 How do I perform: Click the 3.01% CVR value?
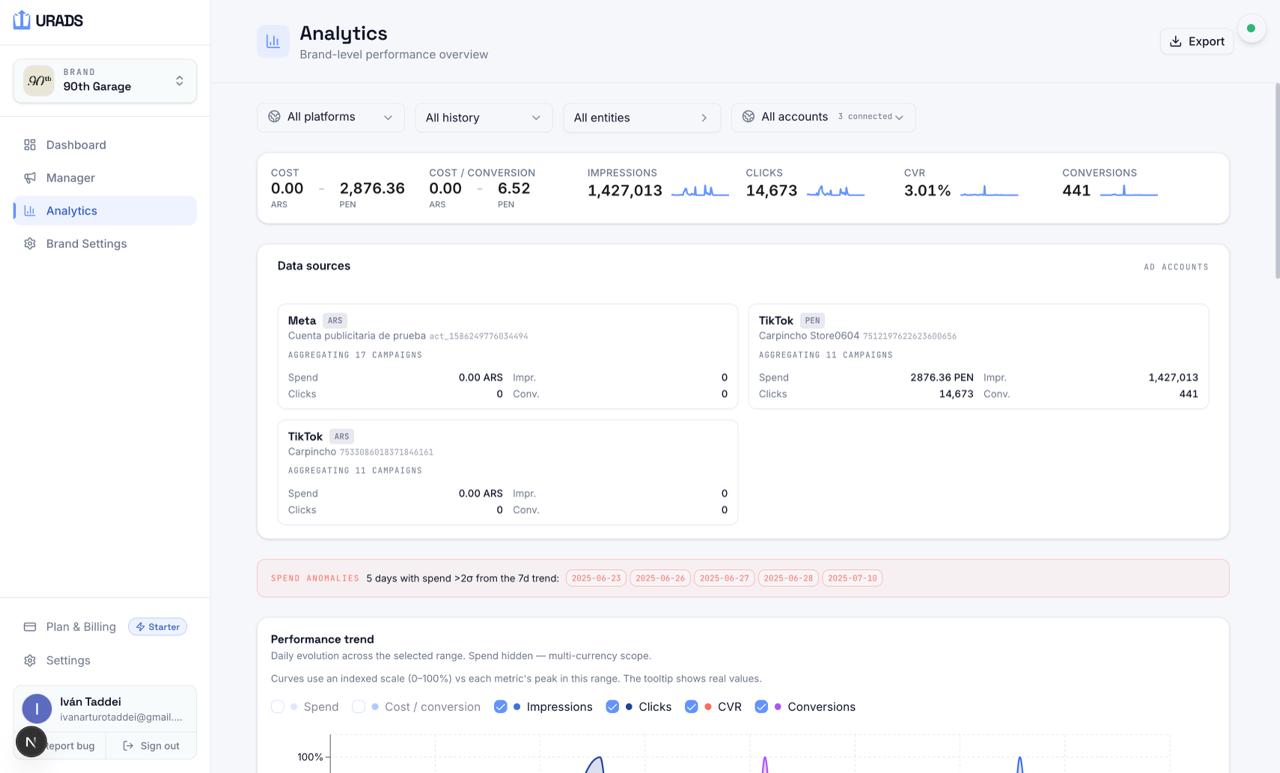click(x=928, y=190)
